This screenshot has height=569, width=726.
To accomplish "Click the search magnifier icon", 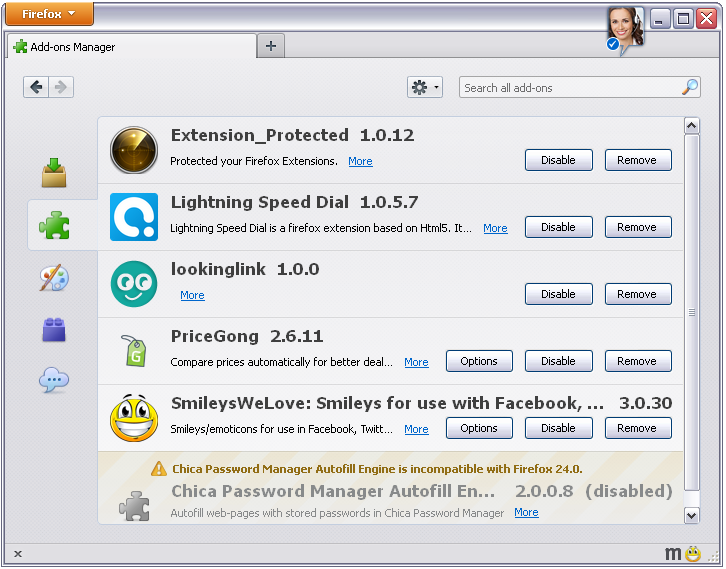I will tap(690, 87).
